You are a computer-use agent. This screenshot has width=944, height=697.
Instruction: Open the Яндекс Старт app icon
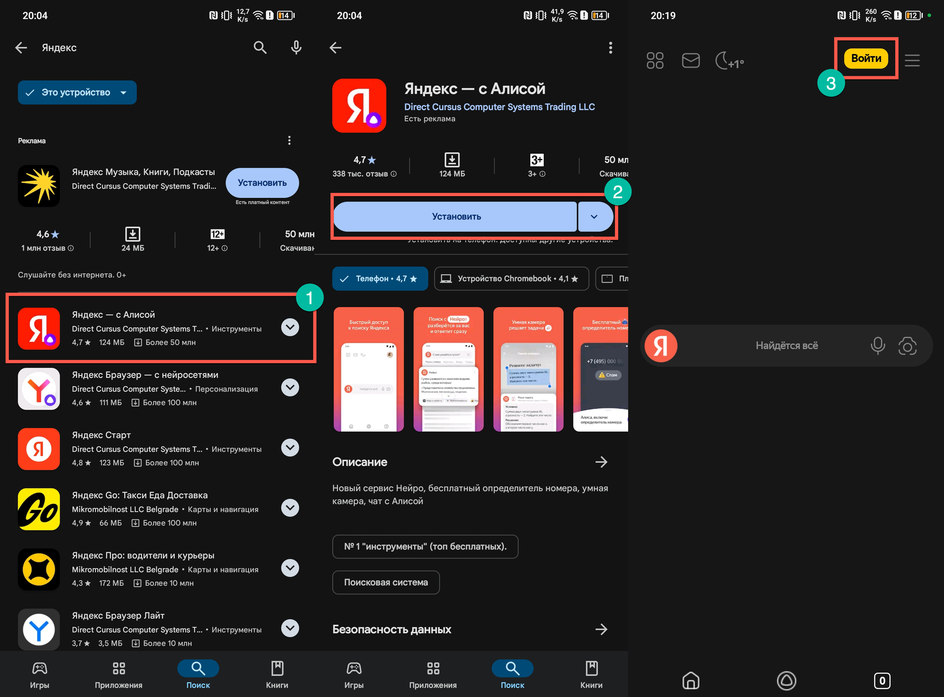click(39, 449)
